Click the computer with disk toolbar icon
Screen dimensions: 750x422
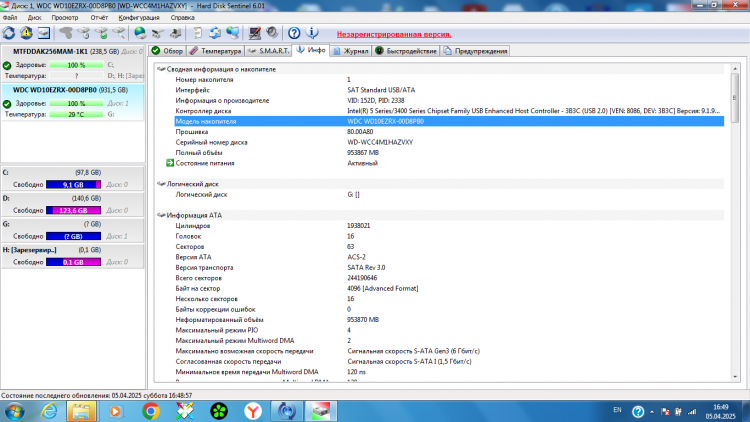176,33
